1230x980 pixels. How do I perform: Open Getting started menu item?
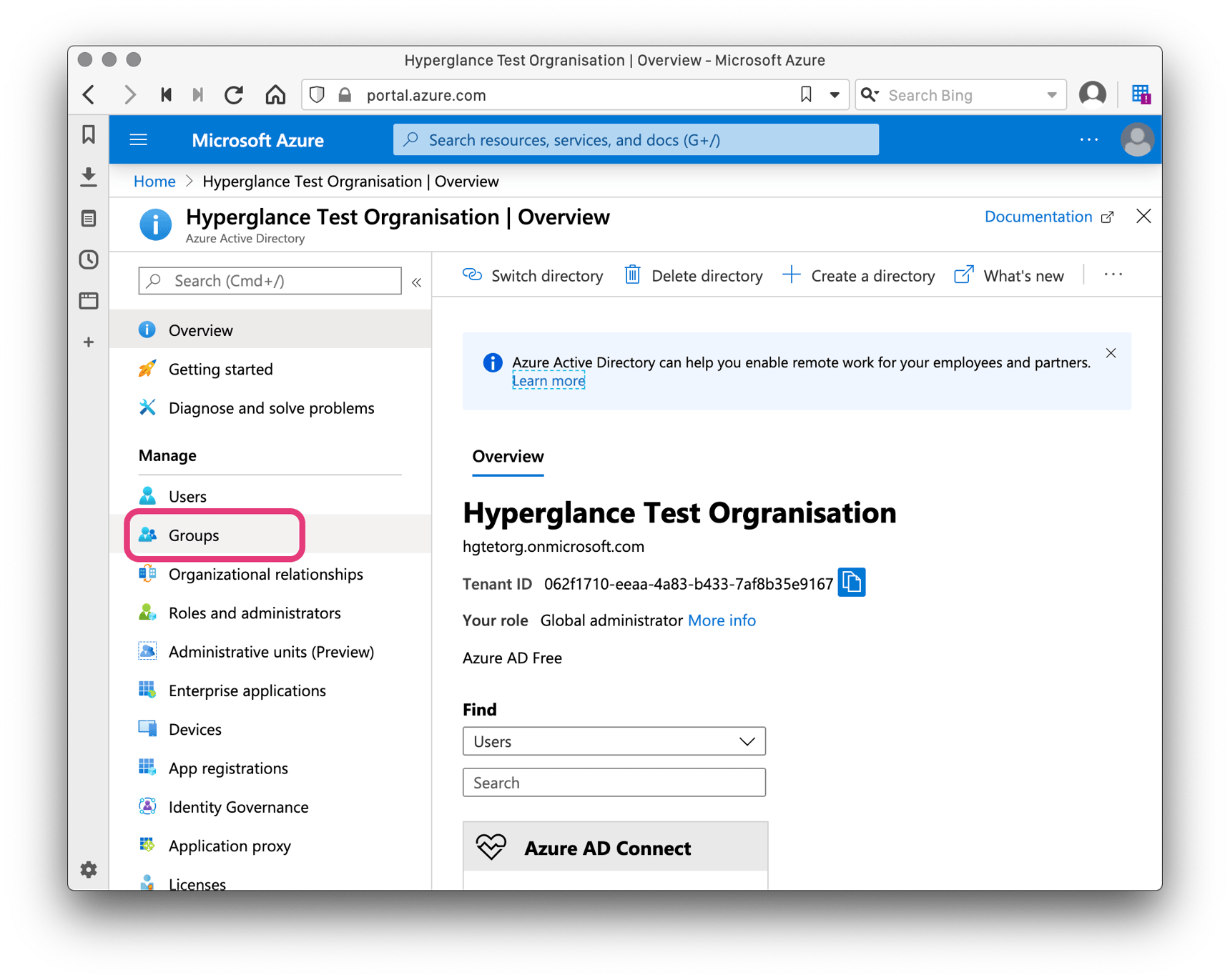270,370
